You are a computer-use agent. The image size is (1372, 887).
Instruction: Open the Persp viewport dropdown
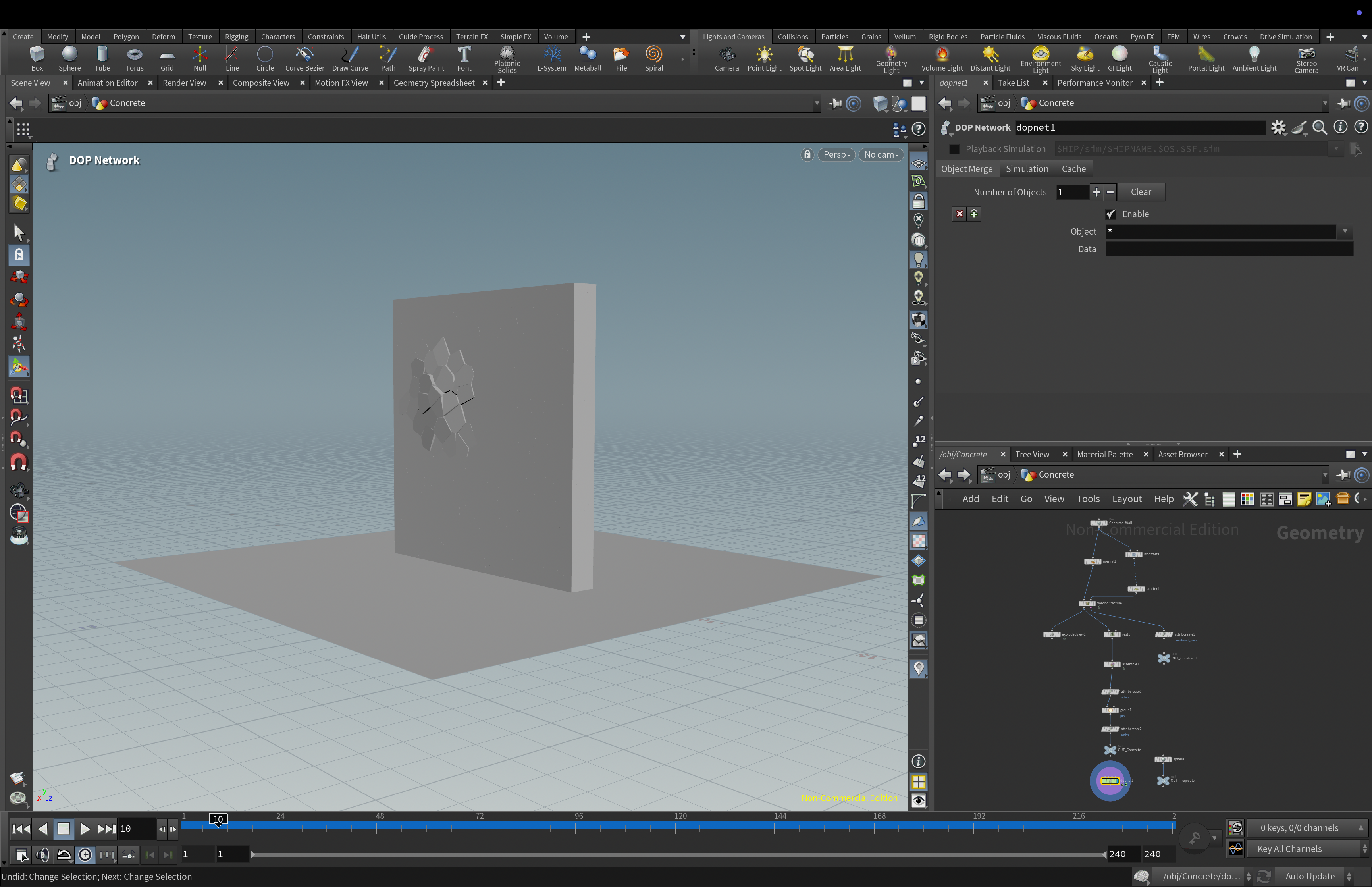click(836, 154)
